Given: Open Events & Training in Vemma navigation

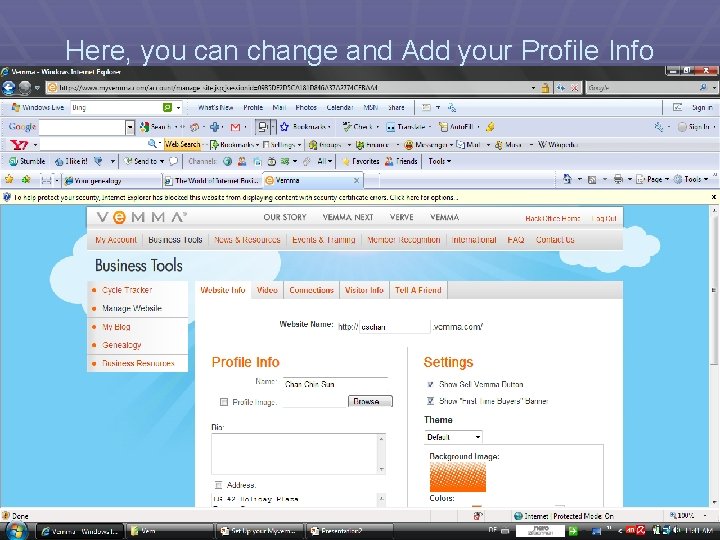Looking at the screenshot, I should click(324, 240).
